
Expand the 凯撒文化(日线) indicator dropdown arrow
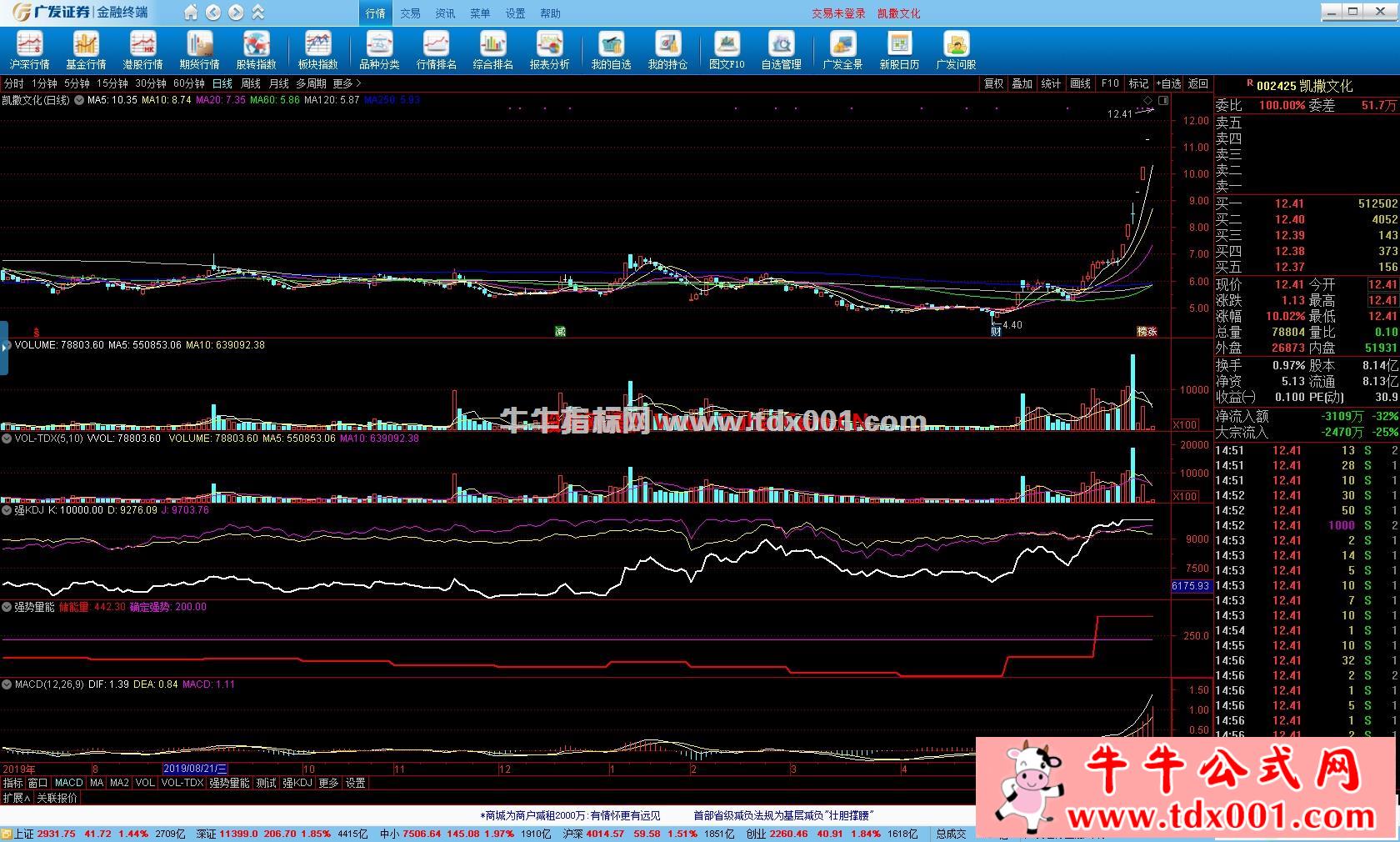(x=79, y=100)
